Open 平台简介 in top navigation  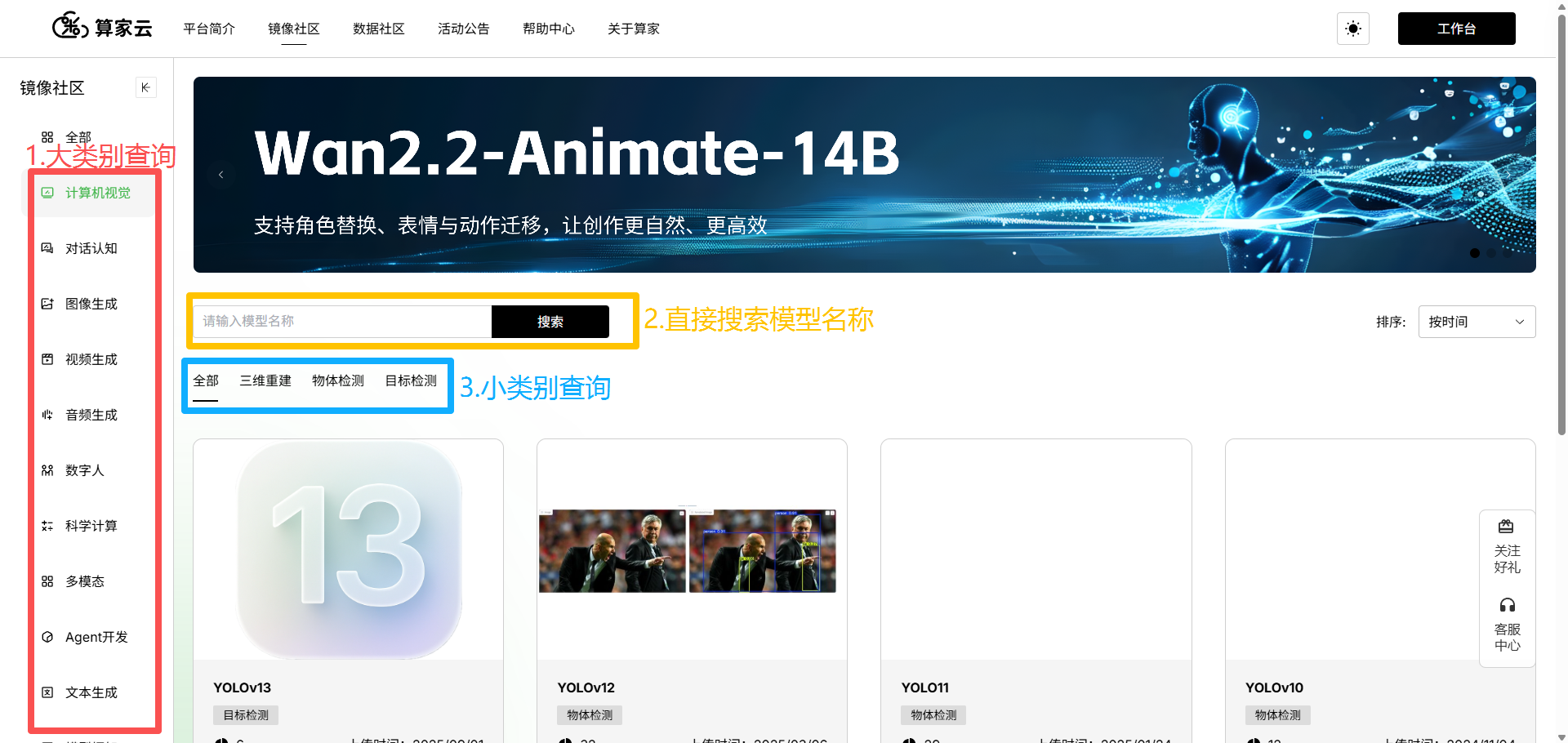209,29
